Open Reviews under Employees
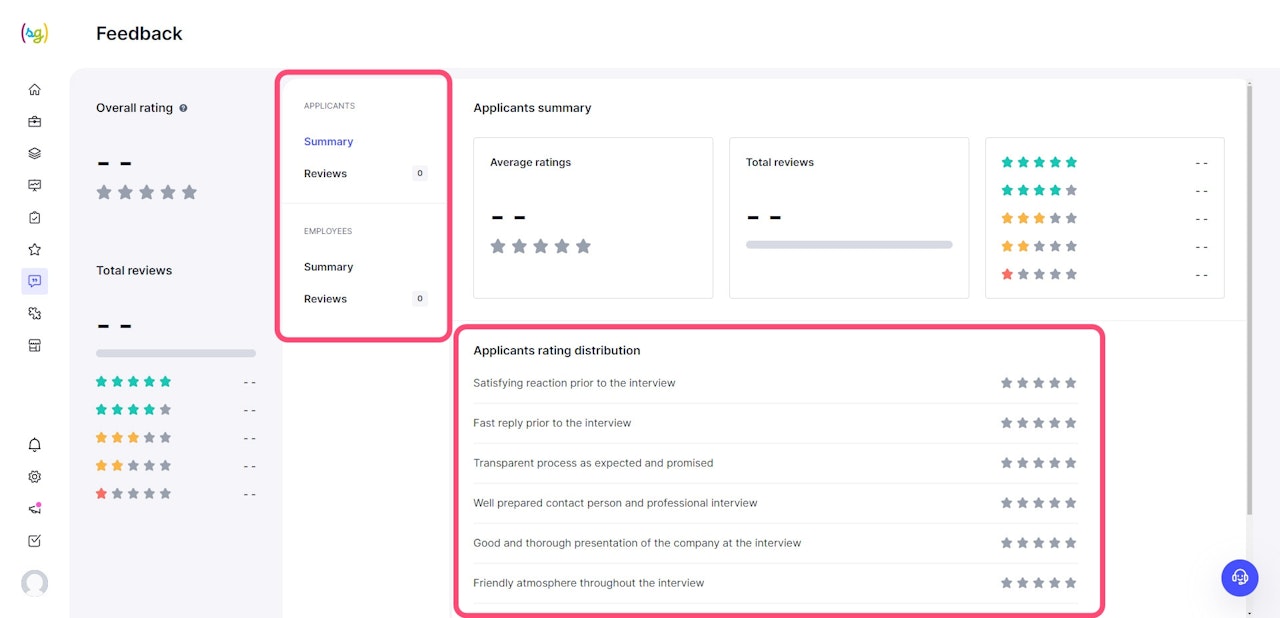This screenshot has height=618, width=1280. pyautogui.click(x=326, y=299)
